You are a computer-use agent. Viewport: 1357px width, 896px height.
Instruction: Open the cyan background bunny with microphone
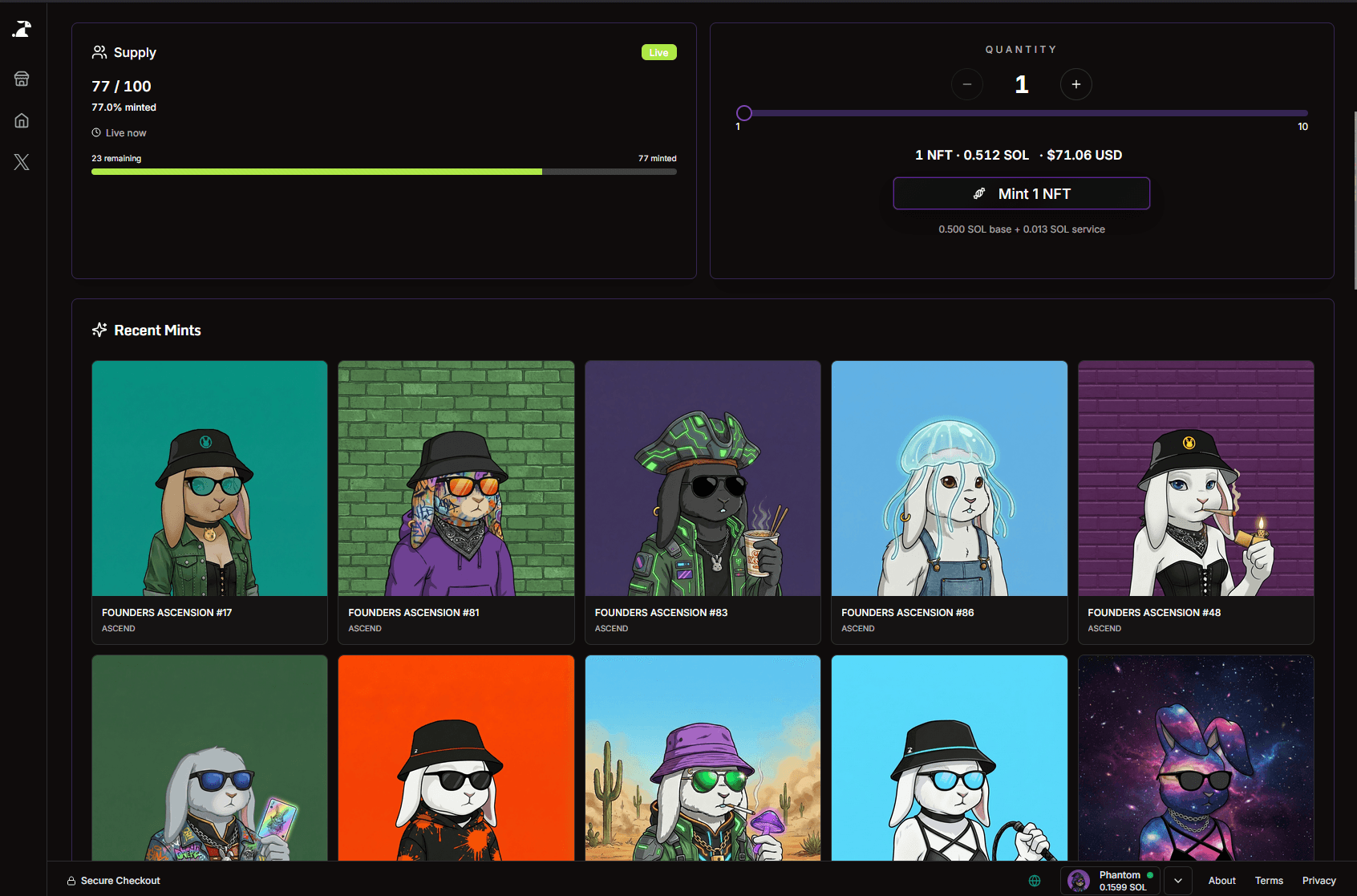950,758
